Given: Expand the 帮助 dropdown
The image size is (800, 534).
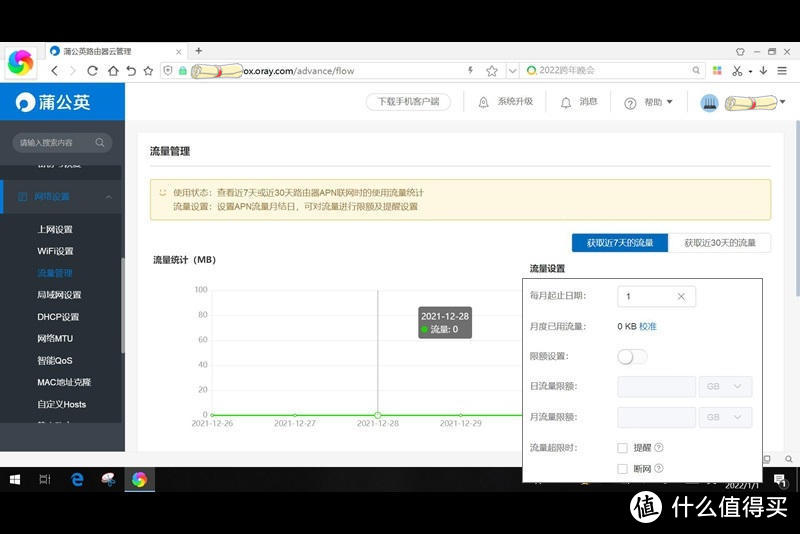Looking at the screenshot, I should pyautogui.click(x=648, y=103).
